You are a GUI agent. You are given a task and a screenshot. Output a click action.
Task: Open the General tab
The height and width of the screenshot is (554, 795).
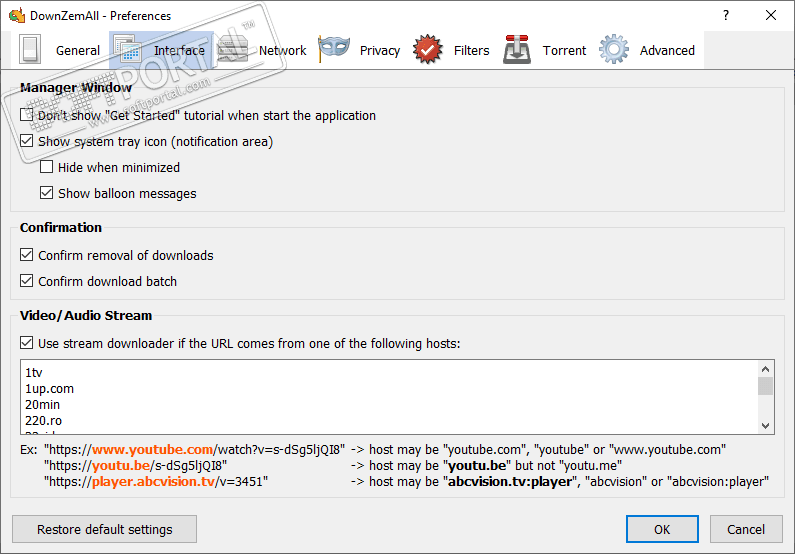coord(60,50)
